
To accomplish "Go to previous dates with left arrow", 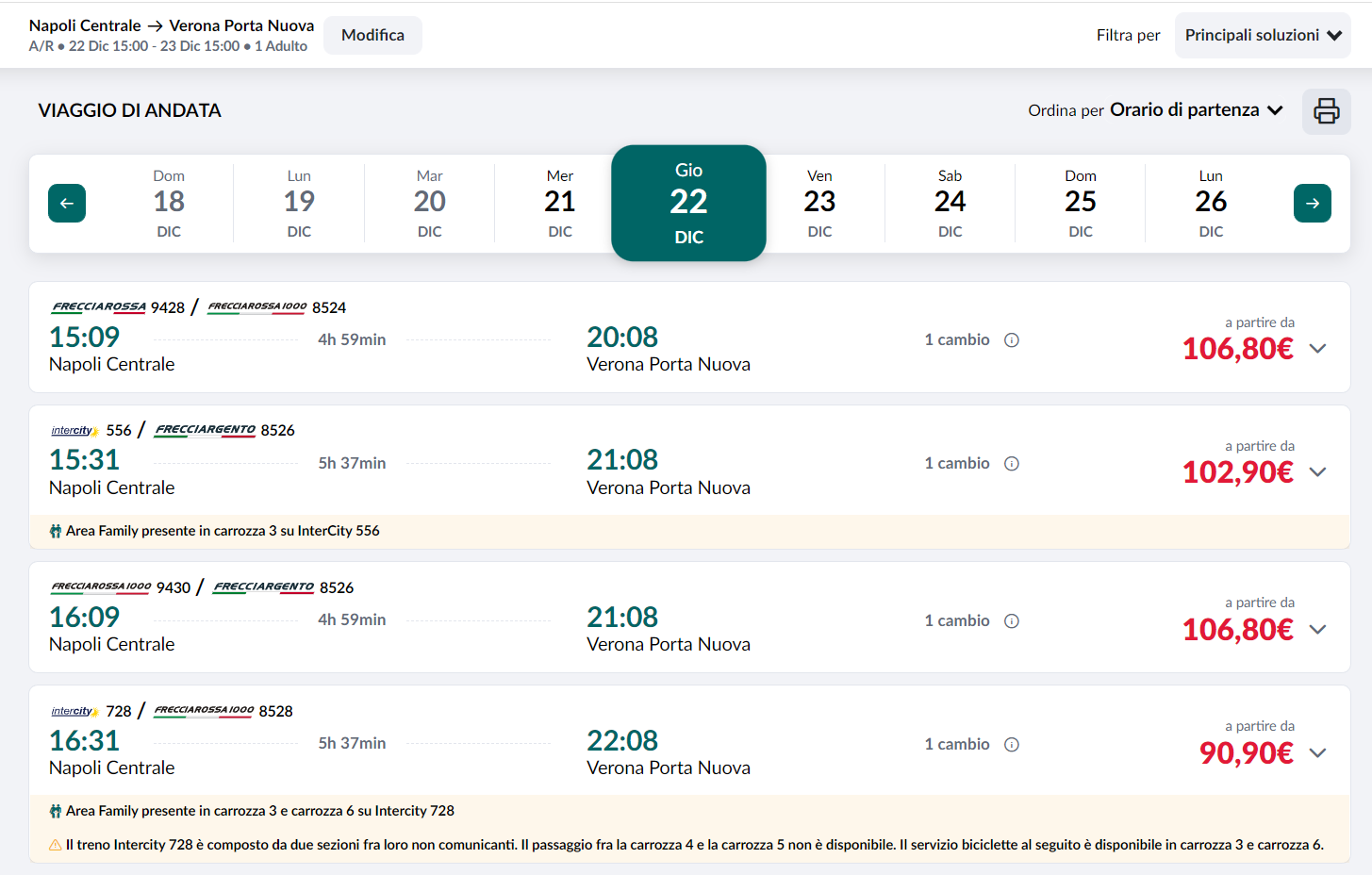I will click(x=67, y=204).
